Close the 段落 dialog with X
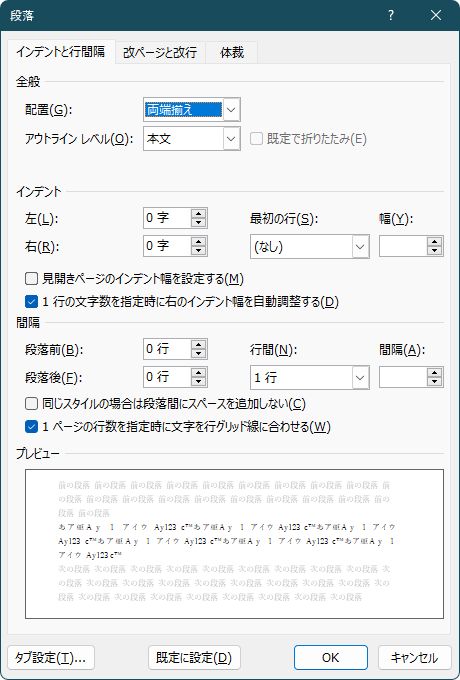This screenshot has height=680, width=460. point(436,16)
